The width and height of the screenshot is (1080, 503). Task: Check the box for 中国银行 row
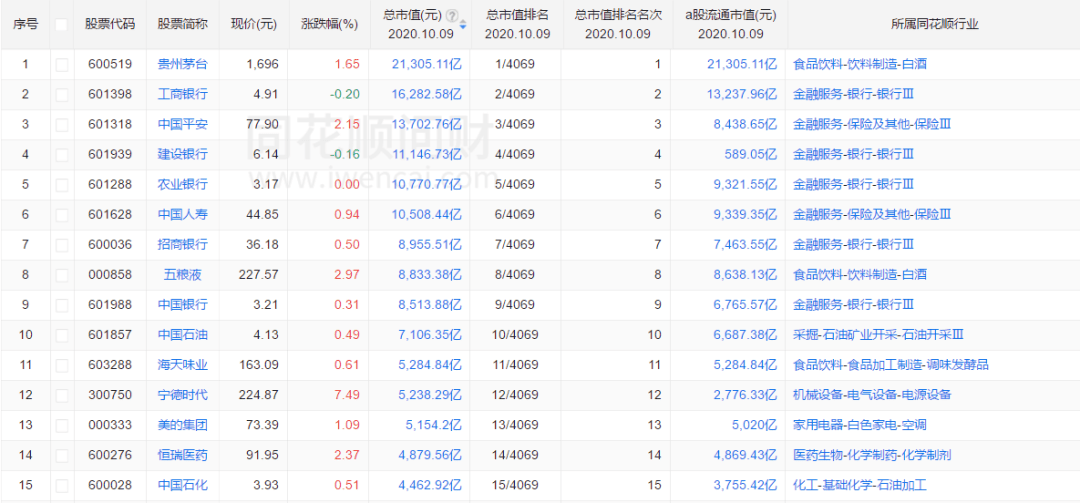[62, 305]
